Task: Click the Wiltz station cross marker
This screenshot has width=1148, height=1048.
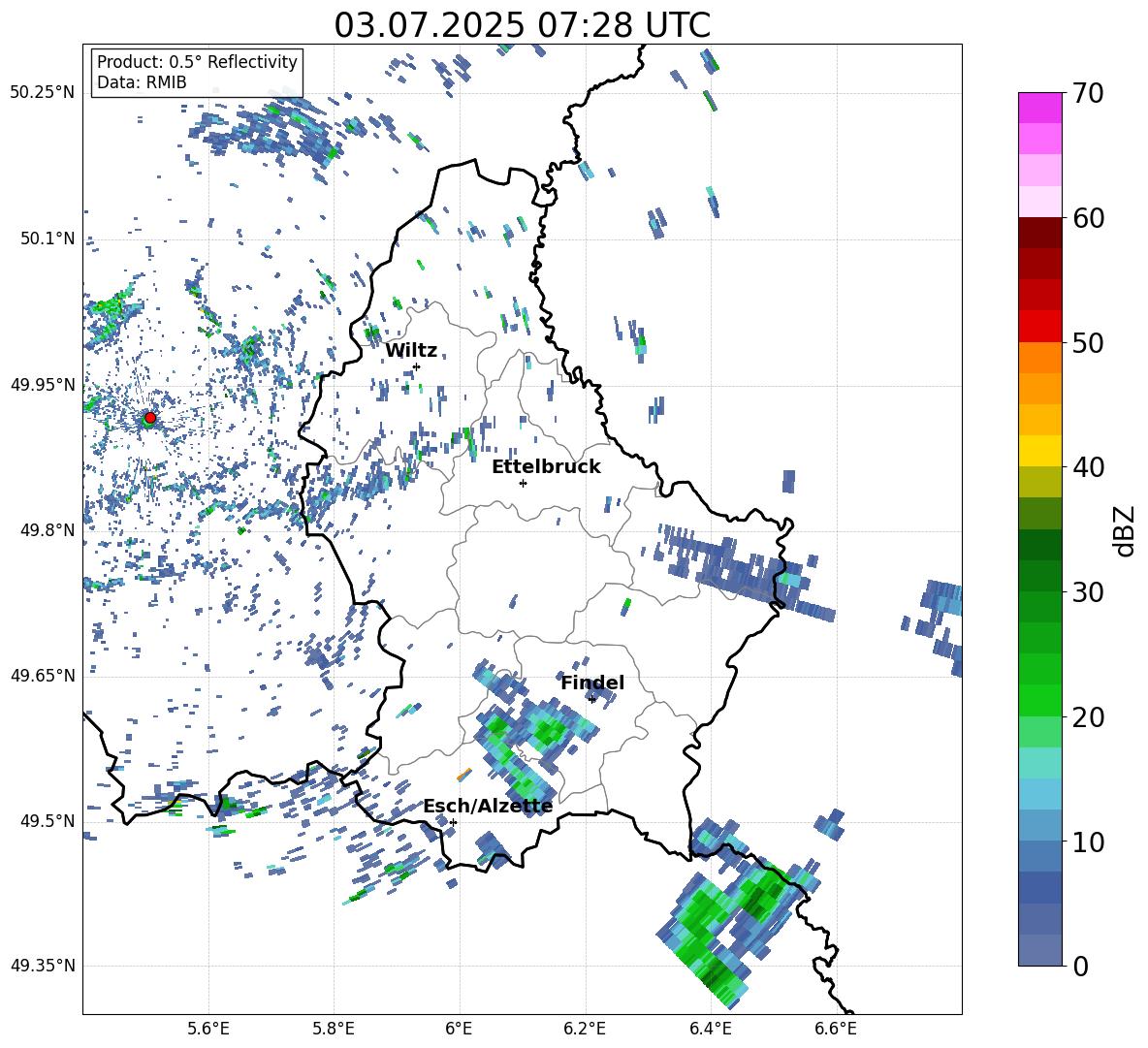Action: pyautogui.click(x=417, y=366)
